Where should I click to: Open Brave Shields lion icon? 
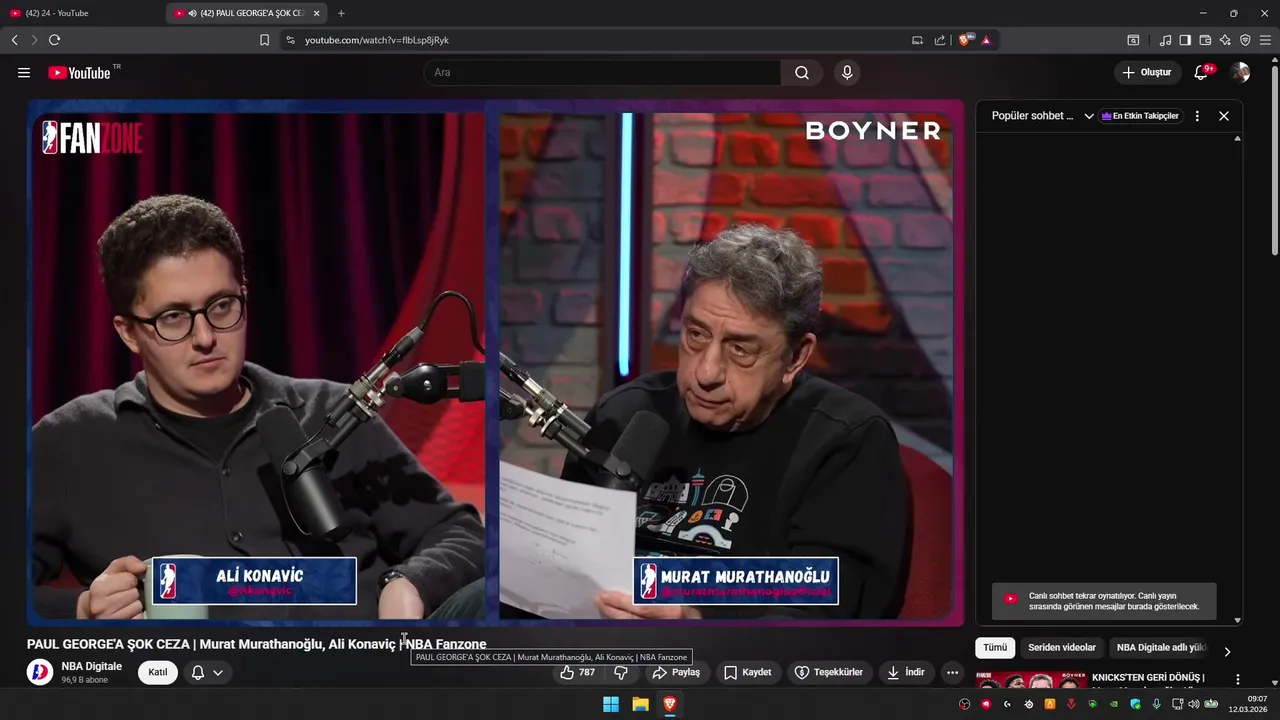966,40
